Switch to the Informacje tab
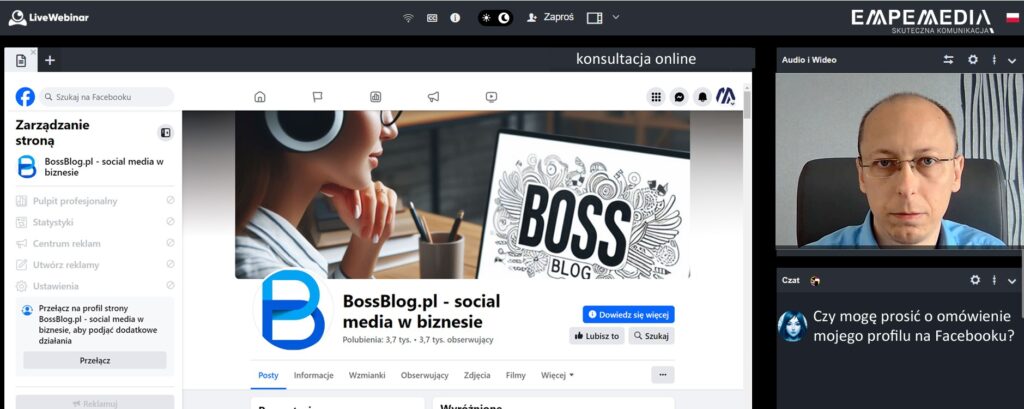The width and height of the screenshot is (1024, 409). [x=313, y=375]
